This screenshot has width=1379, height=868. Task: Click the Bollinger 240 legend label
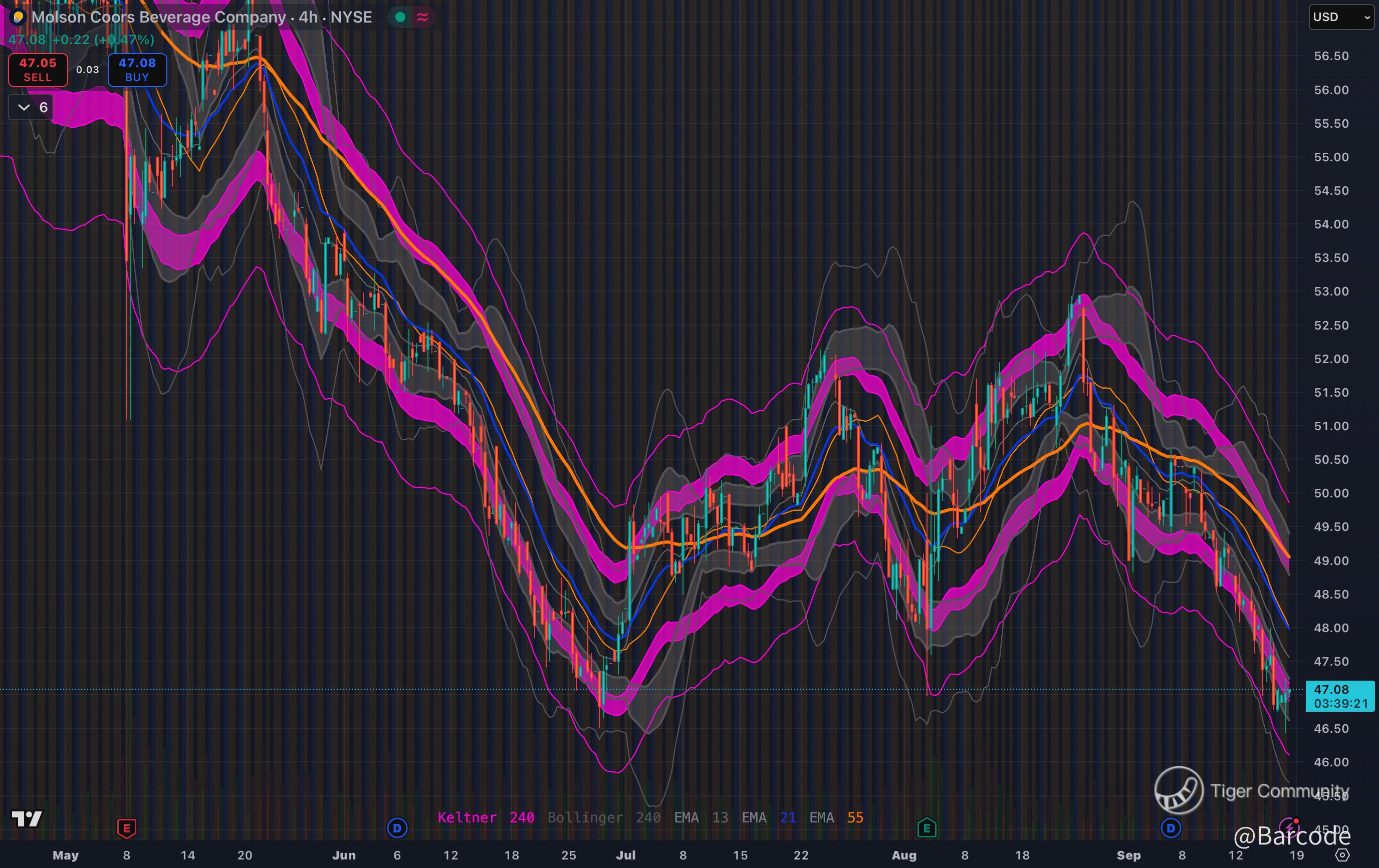[604, 817]
